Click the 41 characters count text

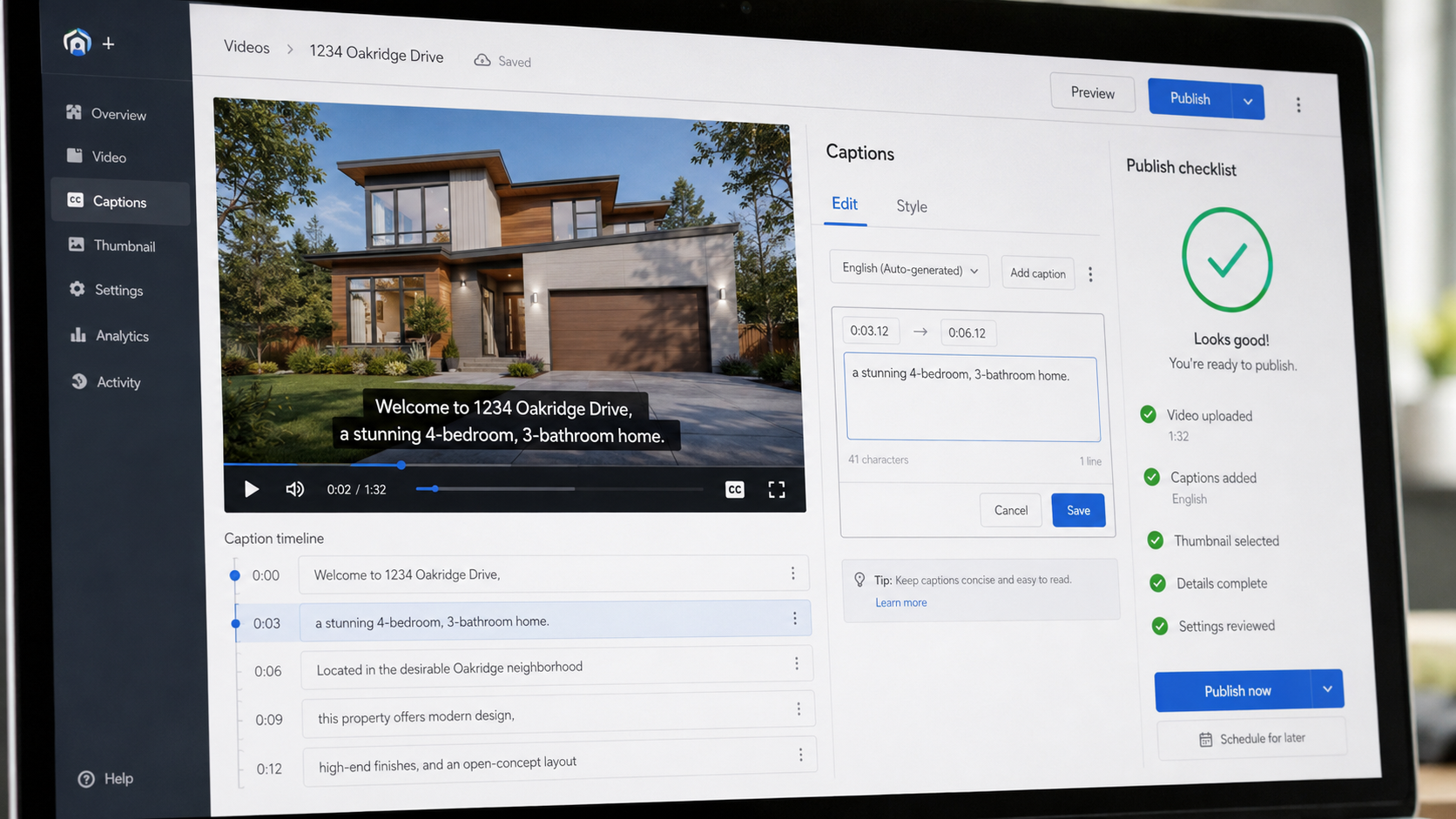point(878,460)
